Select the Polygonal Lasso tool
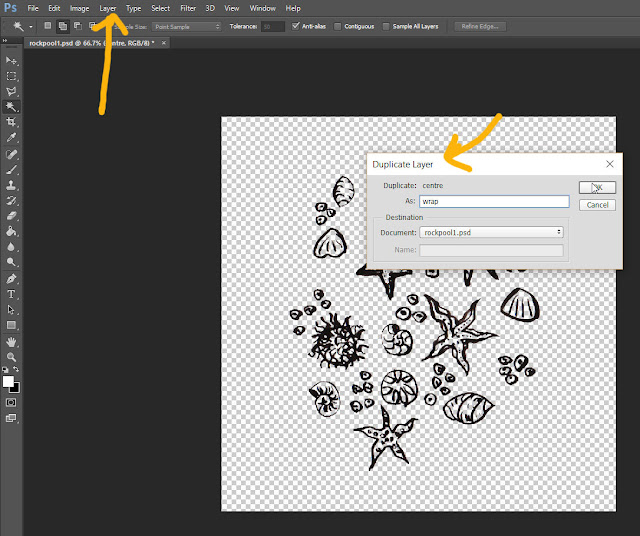Image resolution: width=640 pixels, height=536 pixels. [11, 91]
